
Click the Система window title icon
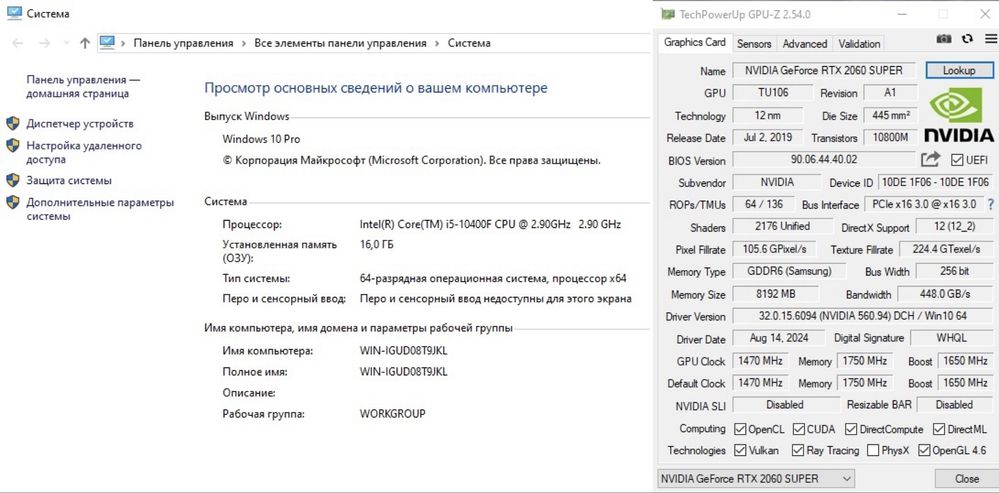14,13
